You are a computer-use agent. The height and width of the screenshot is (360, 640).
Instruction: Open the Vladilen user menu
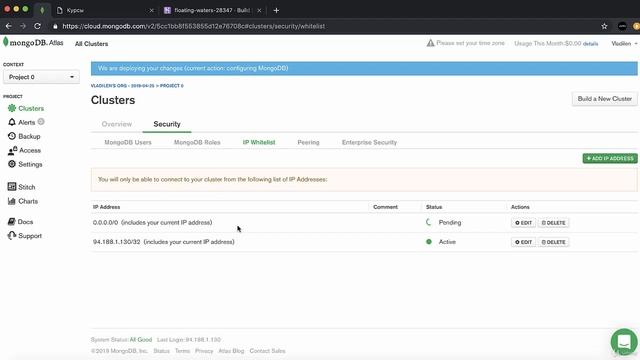[x=624, y=43]
